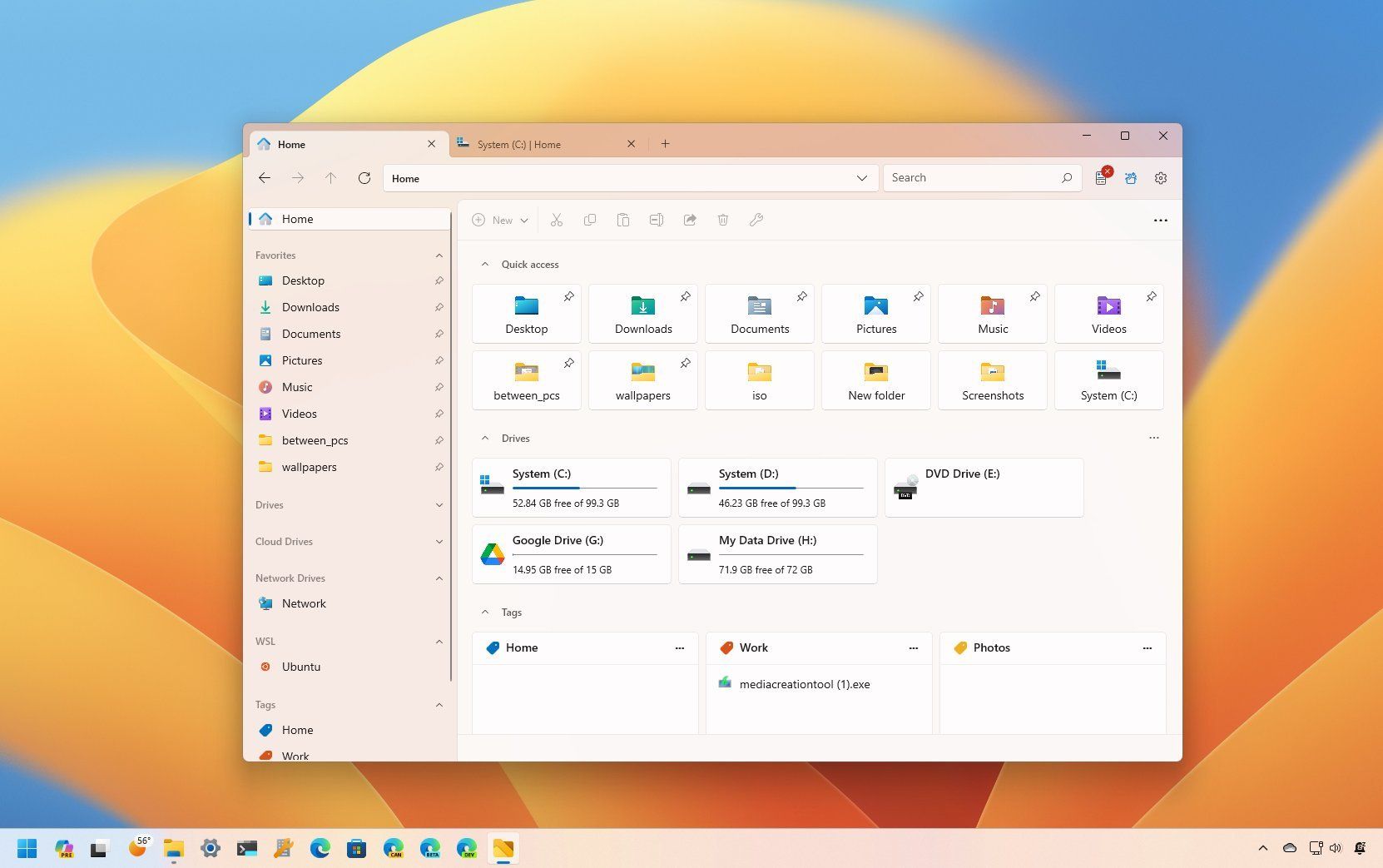Viewport: 1383px width, 868px height.
Task: Select Ubuntu under WSL
Action: [300, 666]
